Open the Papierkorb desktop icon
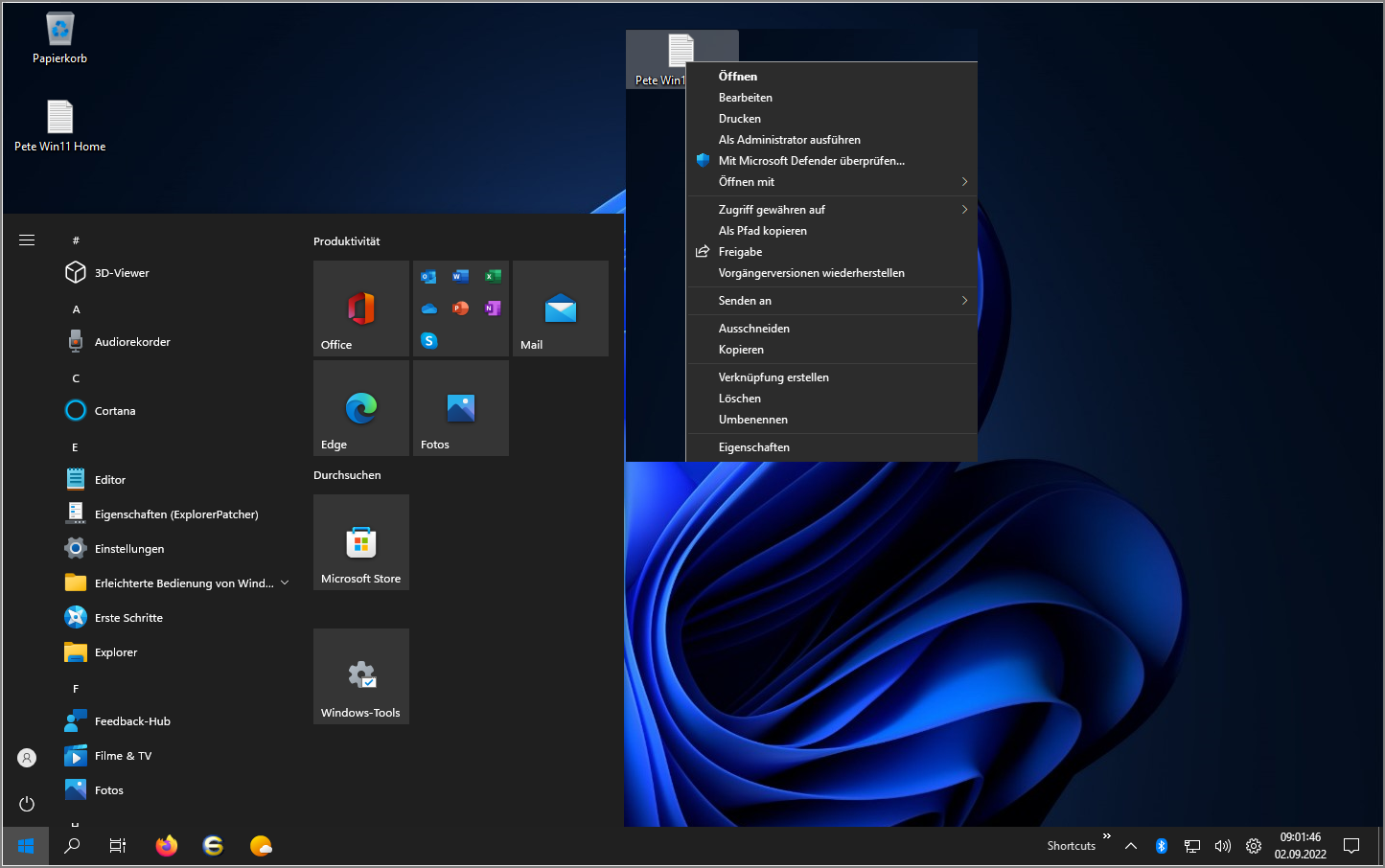1385x868 pixels. 59,38
